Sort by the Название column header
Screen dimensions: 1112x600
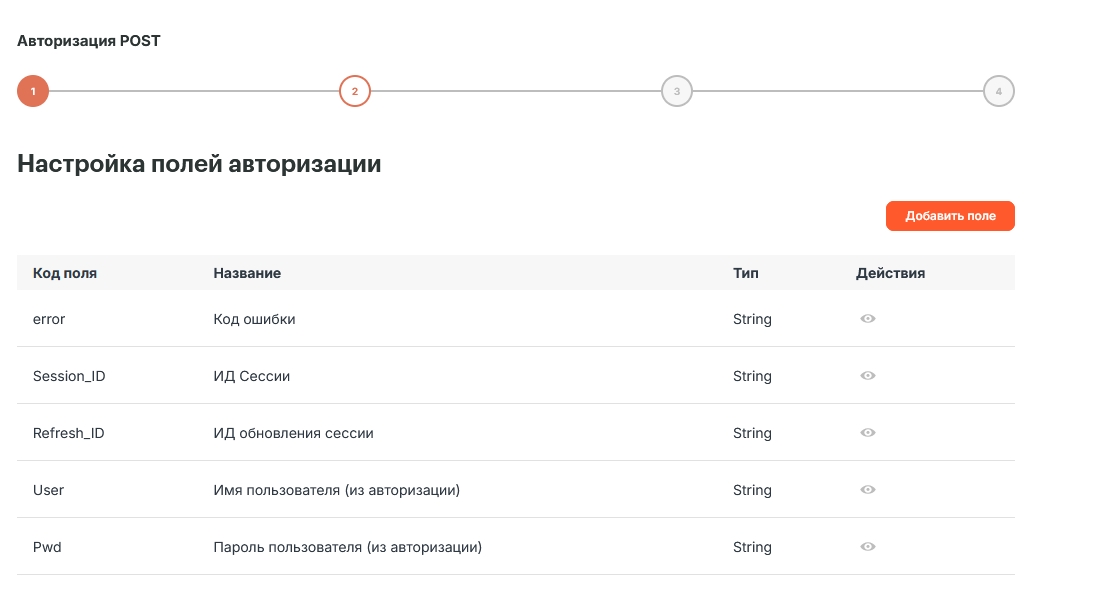[247, 273]
